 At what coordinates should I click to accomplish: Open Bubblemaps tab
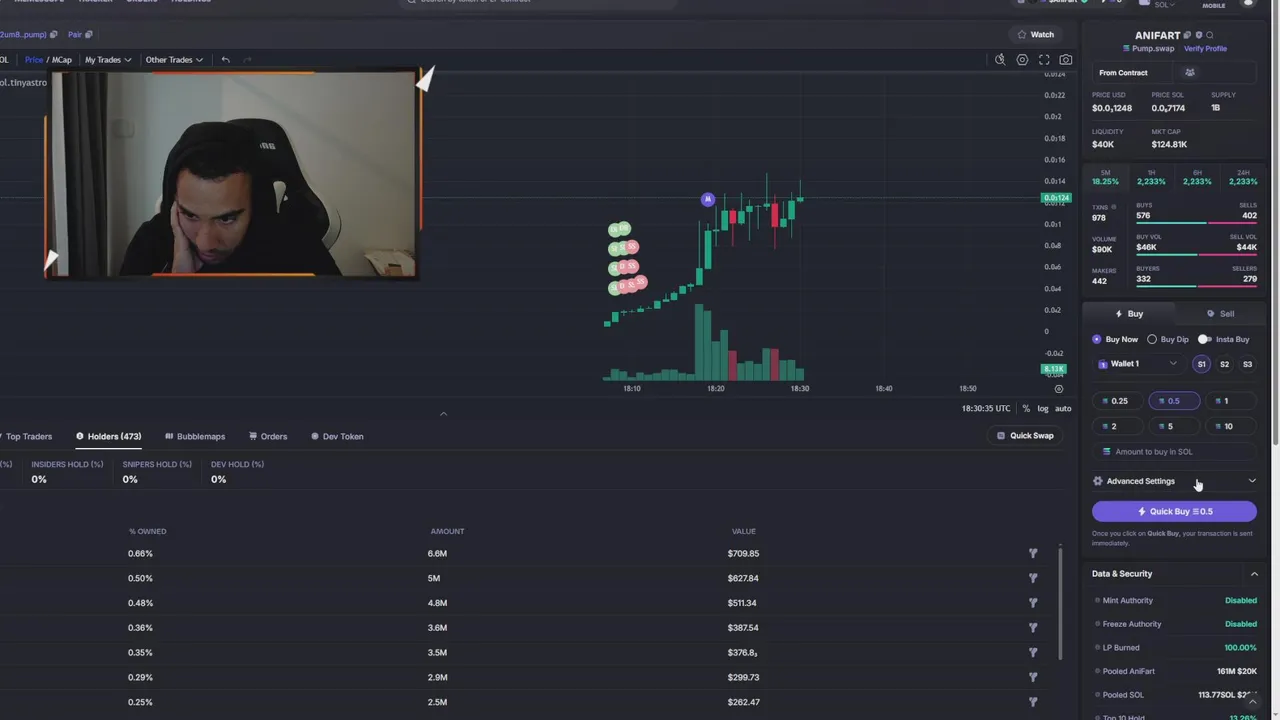point(195,436)
